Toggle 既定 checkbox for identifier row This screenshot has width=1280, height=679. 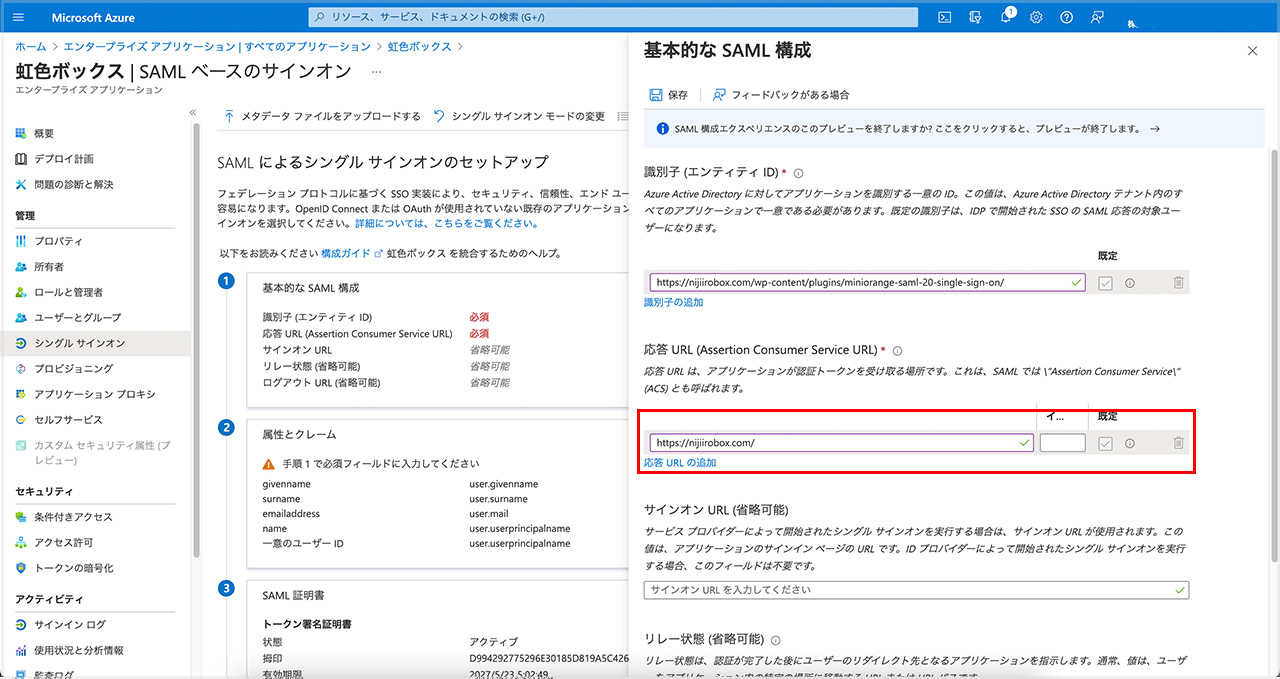click(x=1105, y=283)
